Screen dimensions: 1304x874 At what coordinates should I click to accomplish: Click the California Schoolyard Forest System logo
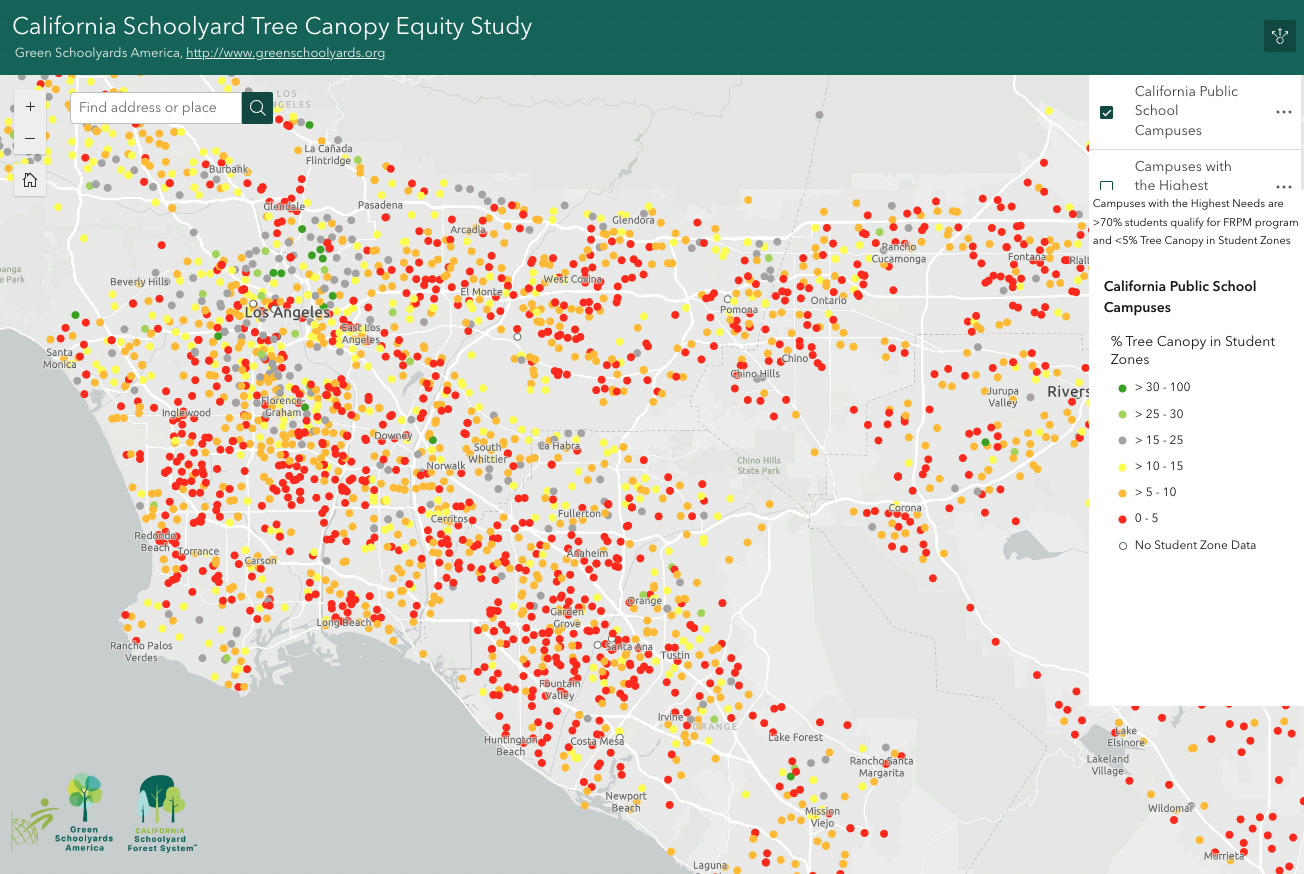(x=162, y=813)
